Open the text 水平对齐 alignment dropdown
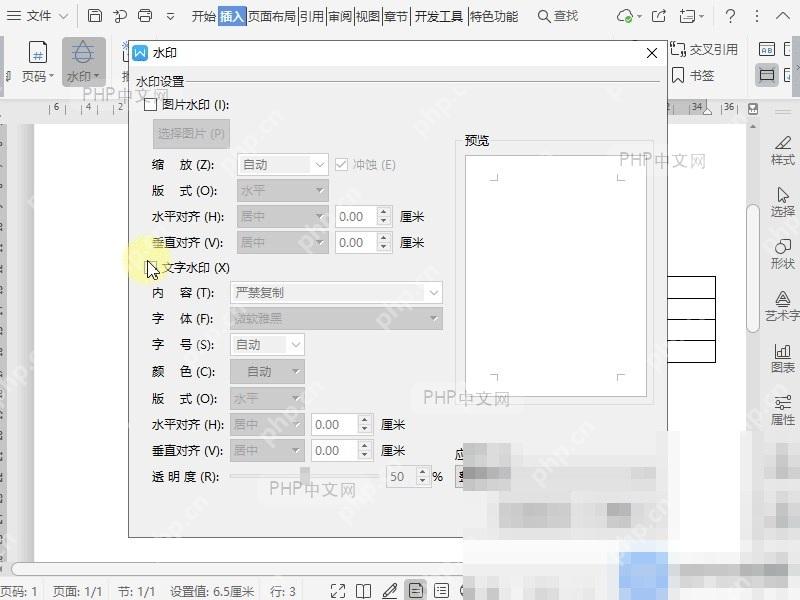 (267, 424)
